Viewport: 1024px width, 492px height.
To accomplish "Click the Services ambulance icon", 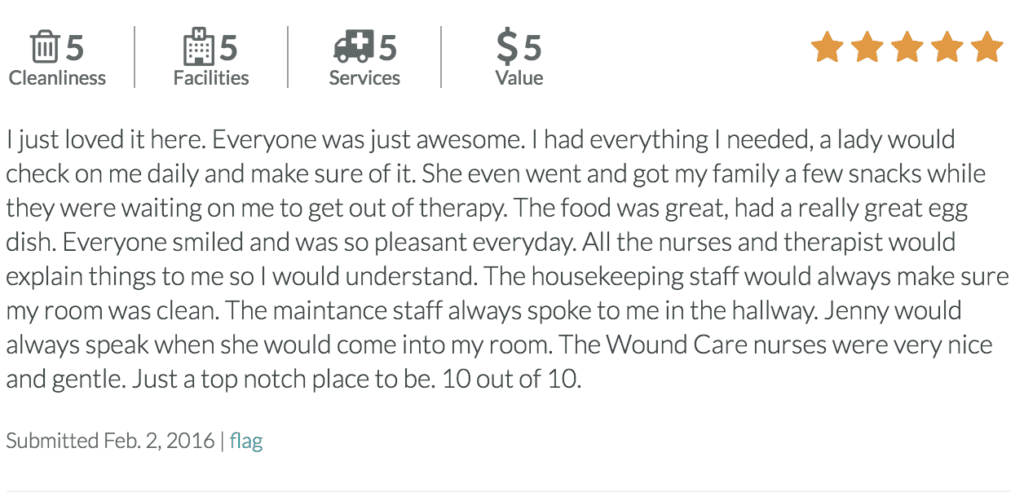I will pos(353,47).
